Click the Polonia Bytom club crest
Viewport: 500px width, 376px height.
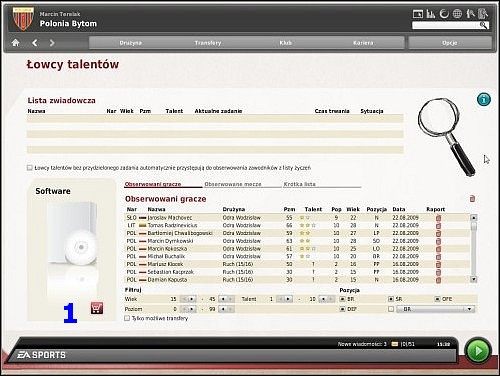point(23,19)
